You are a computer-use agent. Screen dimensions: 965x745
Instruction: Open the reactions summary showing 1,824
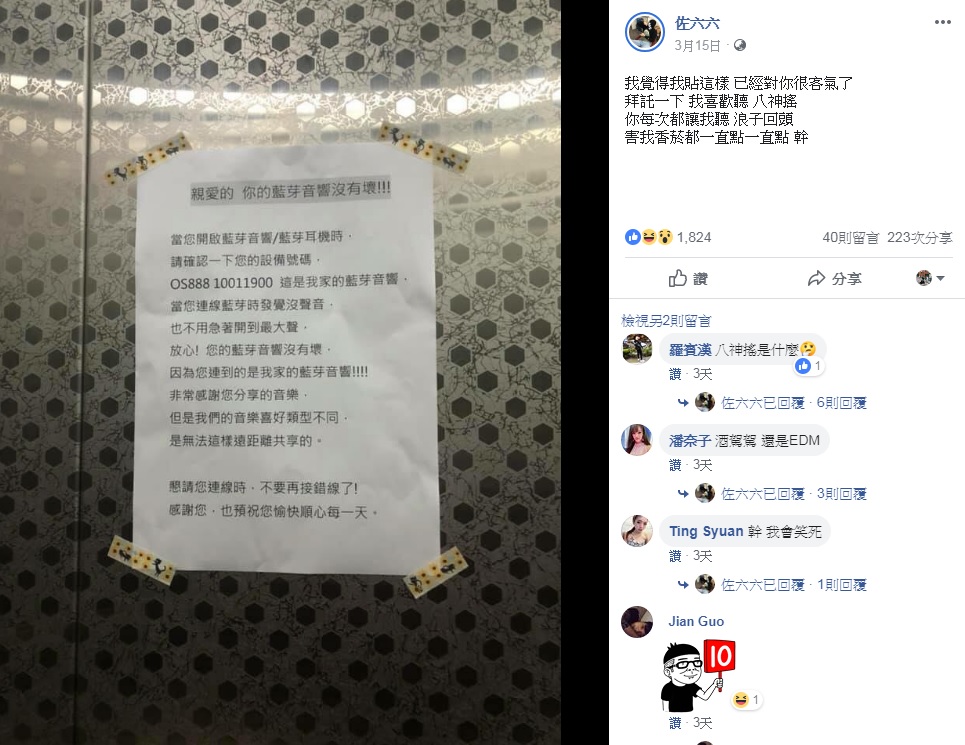(x=668, y=237)
